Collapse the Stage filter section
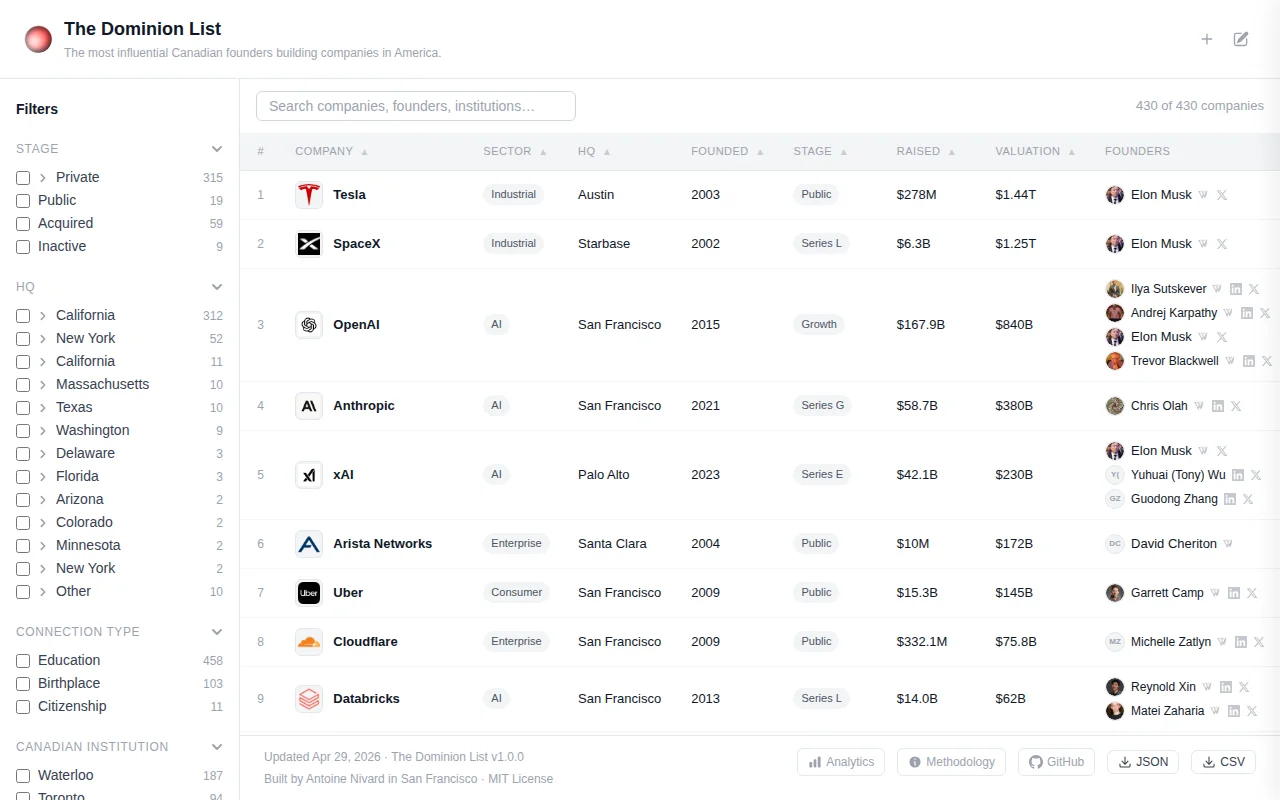Image resolution: width=1280 pixels, height=800 pixels. click(x=217, y=149)
